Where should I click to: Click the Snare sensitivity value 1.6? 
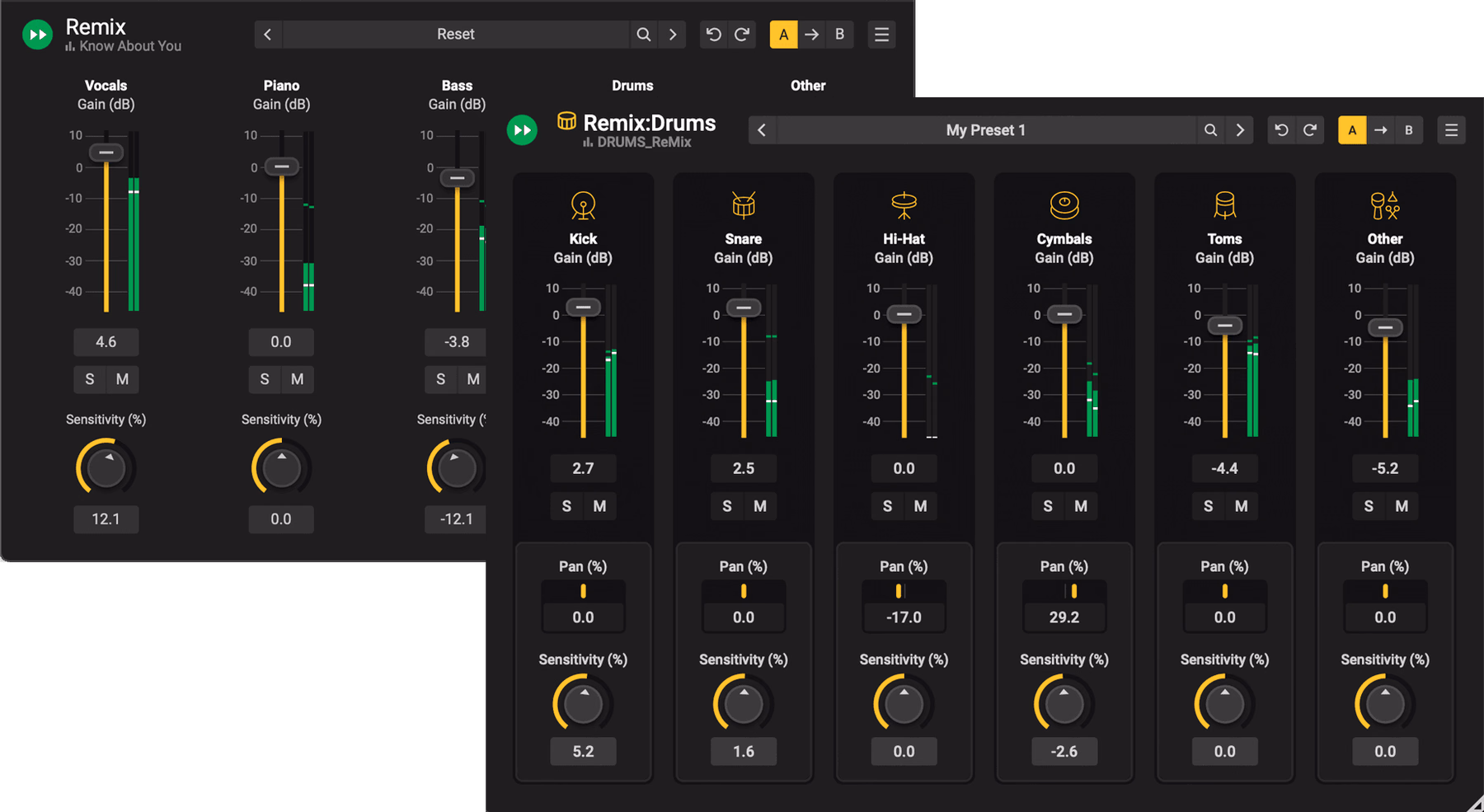pos(744,752)
